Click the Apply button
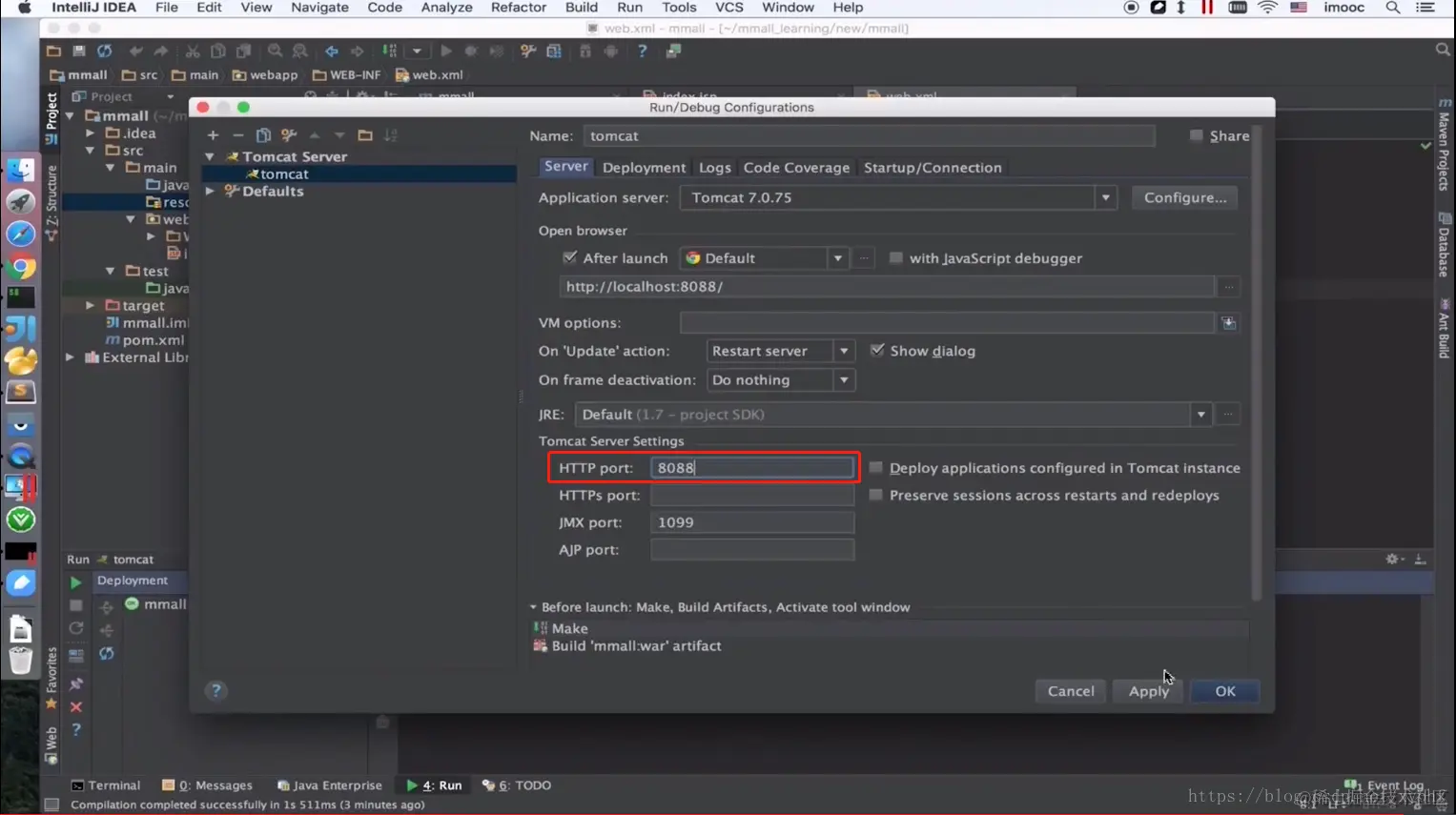Screen dimensions: 1456x815 click(1148, 691)
